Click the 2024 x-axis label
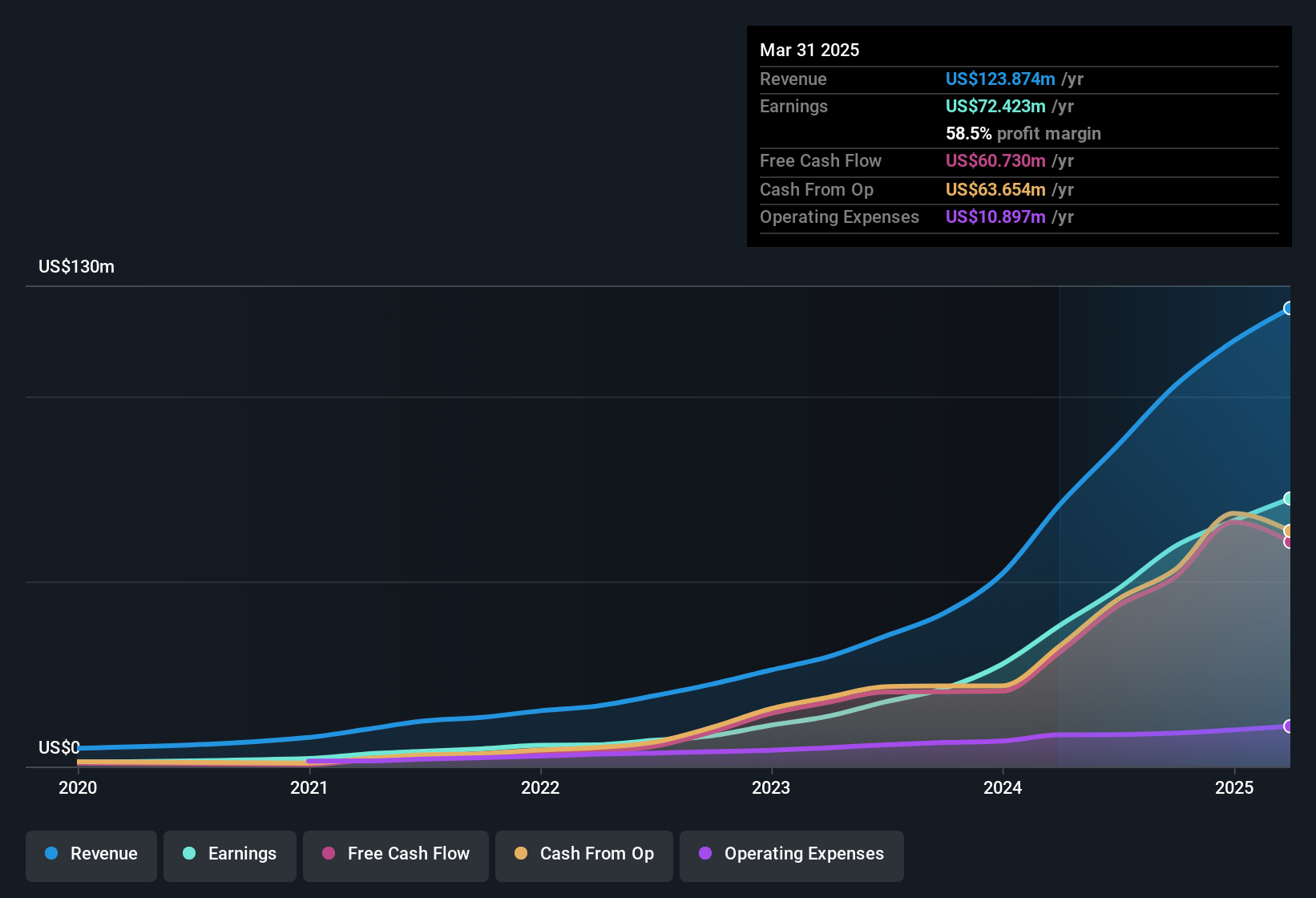The width and height of the screenshot is (1316, 898). (x=1003, y=787)
